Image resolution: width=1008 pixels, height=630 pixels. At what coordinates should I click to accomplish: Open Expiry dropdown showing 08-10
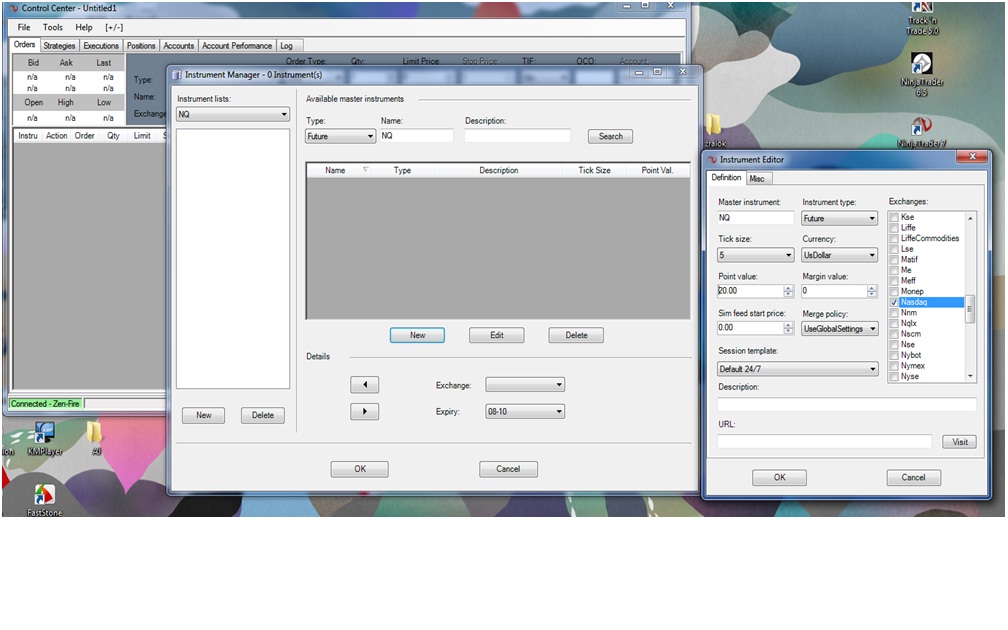point(525,411)
